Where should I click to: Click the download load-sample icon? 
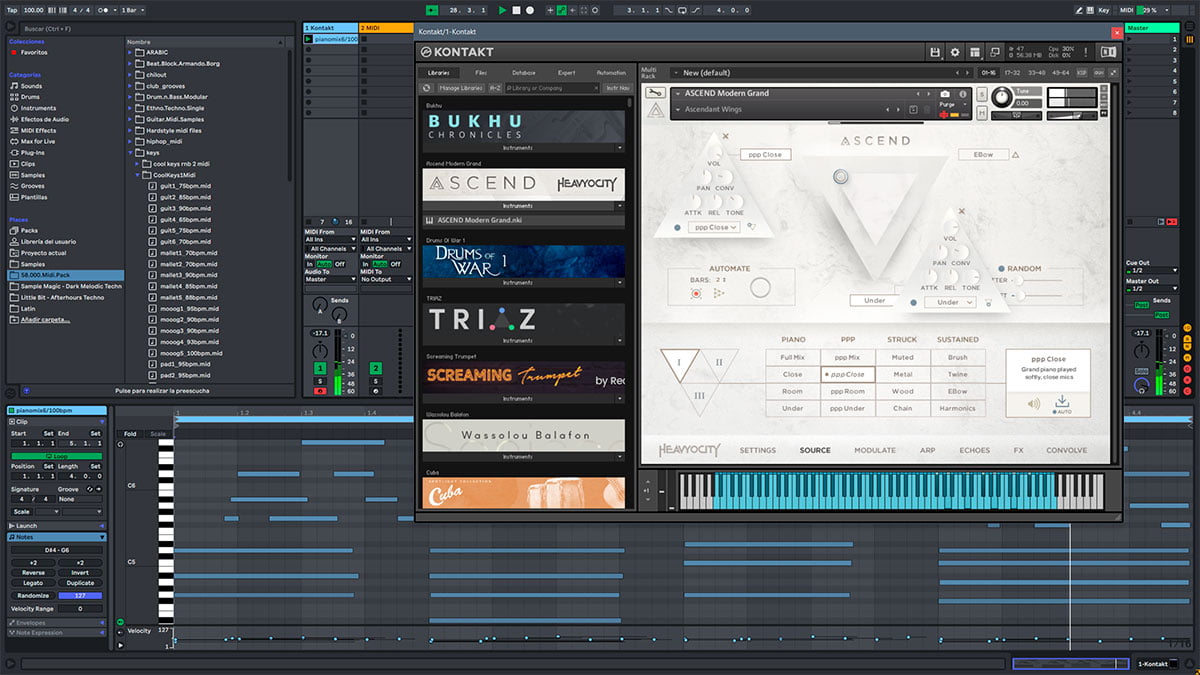(x=1062, y=401)
